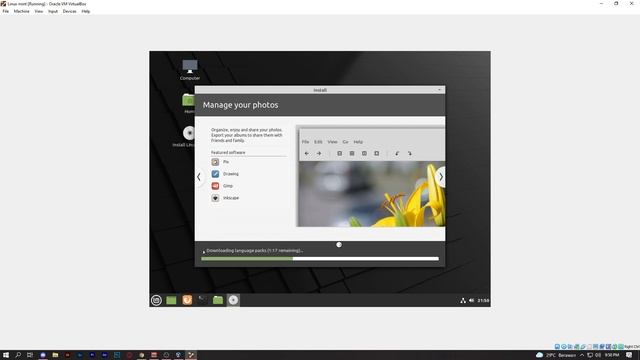Open Windows taskbar search
The image size is (640, 360).
[18, 355]
